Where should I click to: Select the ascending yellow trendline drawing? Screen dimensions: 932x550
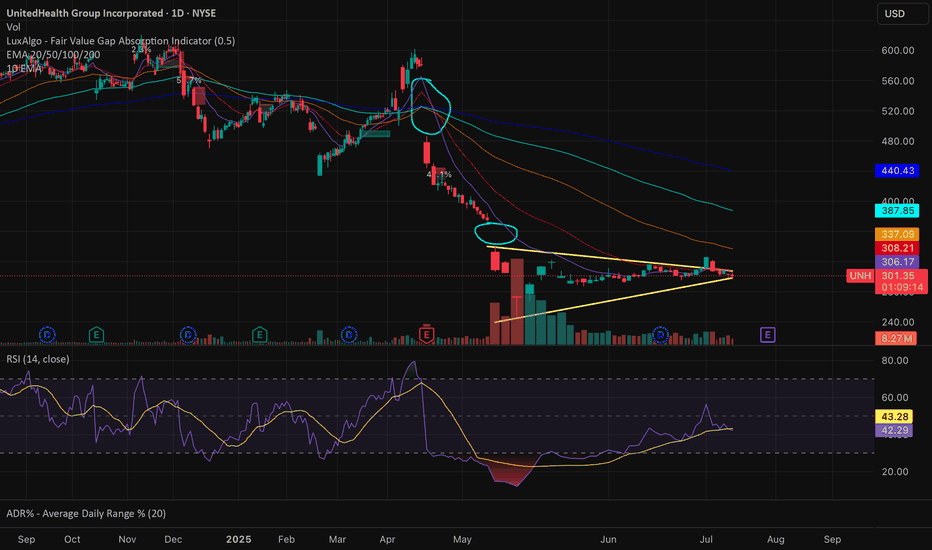coord(613,300)
